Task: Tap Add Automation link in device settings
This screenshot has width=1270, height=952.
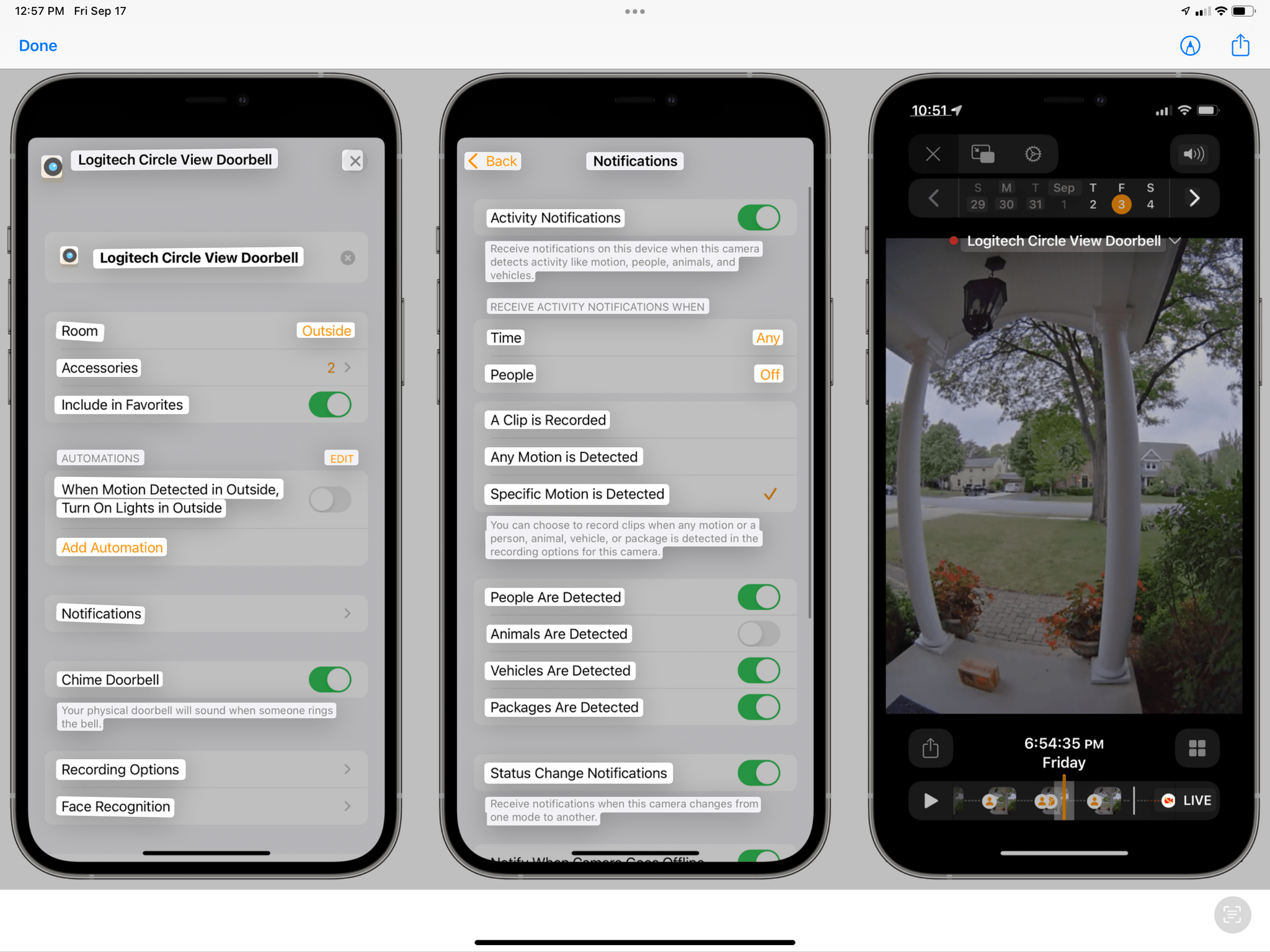Action: pyautogui.click(x=111, y=546)
